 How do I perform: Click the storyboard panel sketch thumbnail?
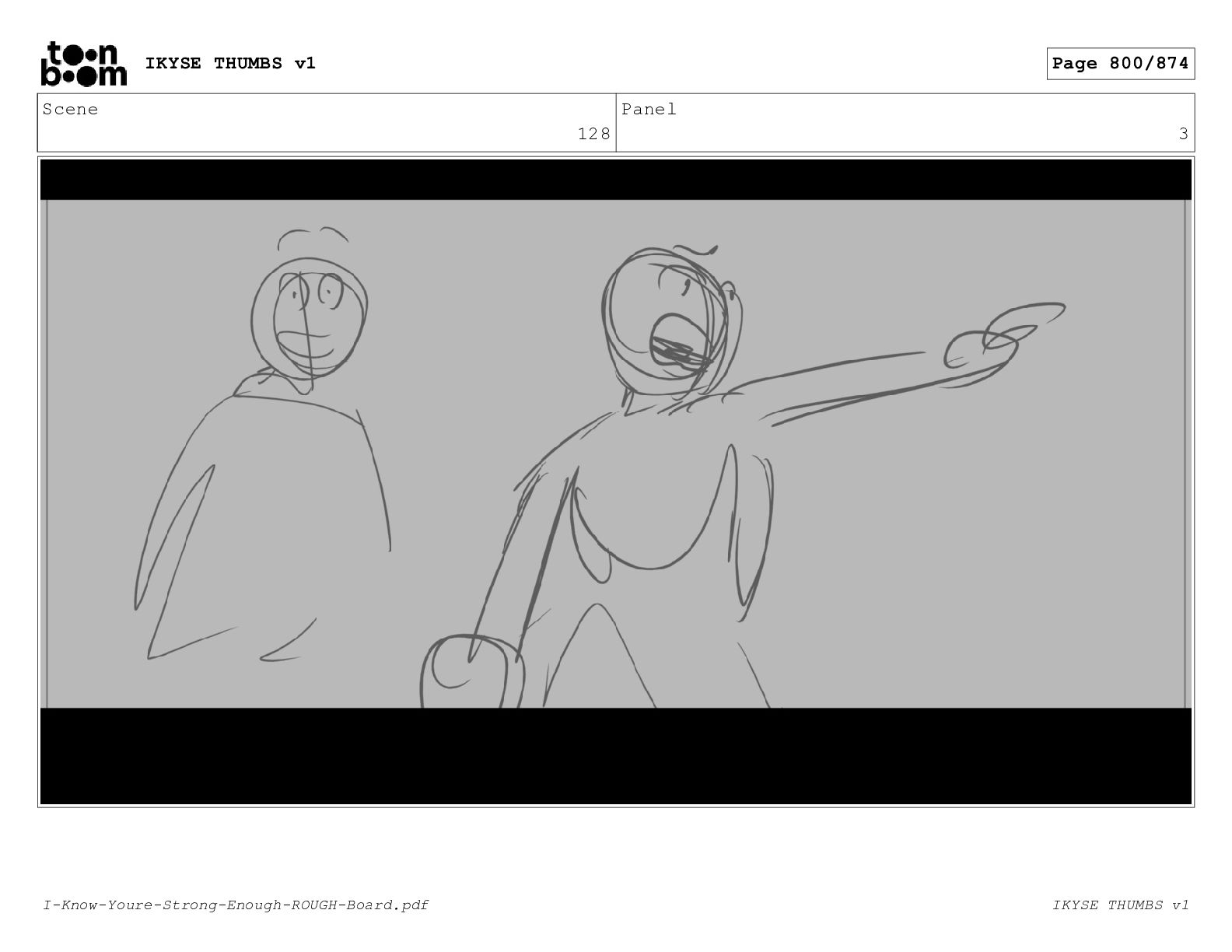(616, 482)
